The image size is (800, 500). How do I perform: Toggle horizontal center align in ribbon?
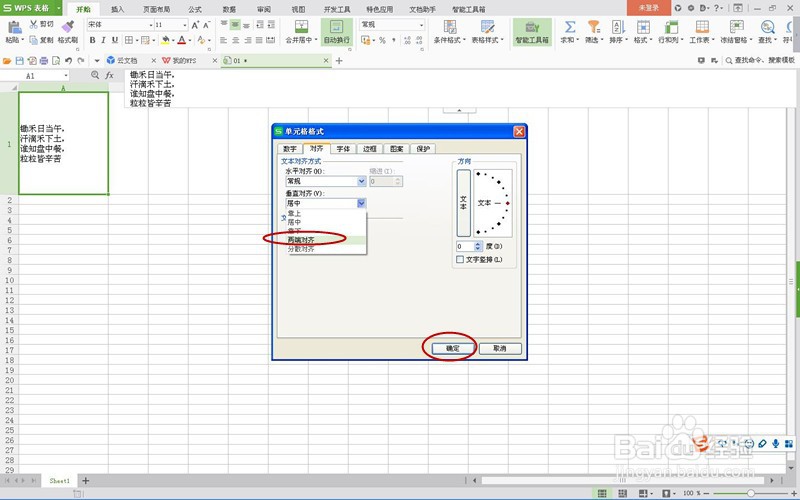[x=235, y=40]
